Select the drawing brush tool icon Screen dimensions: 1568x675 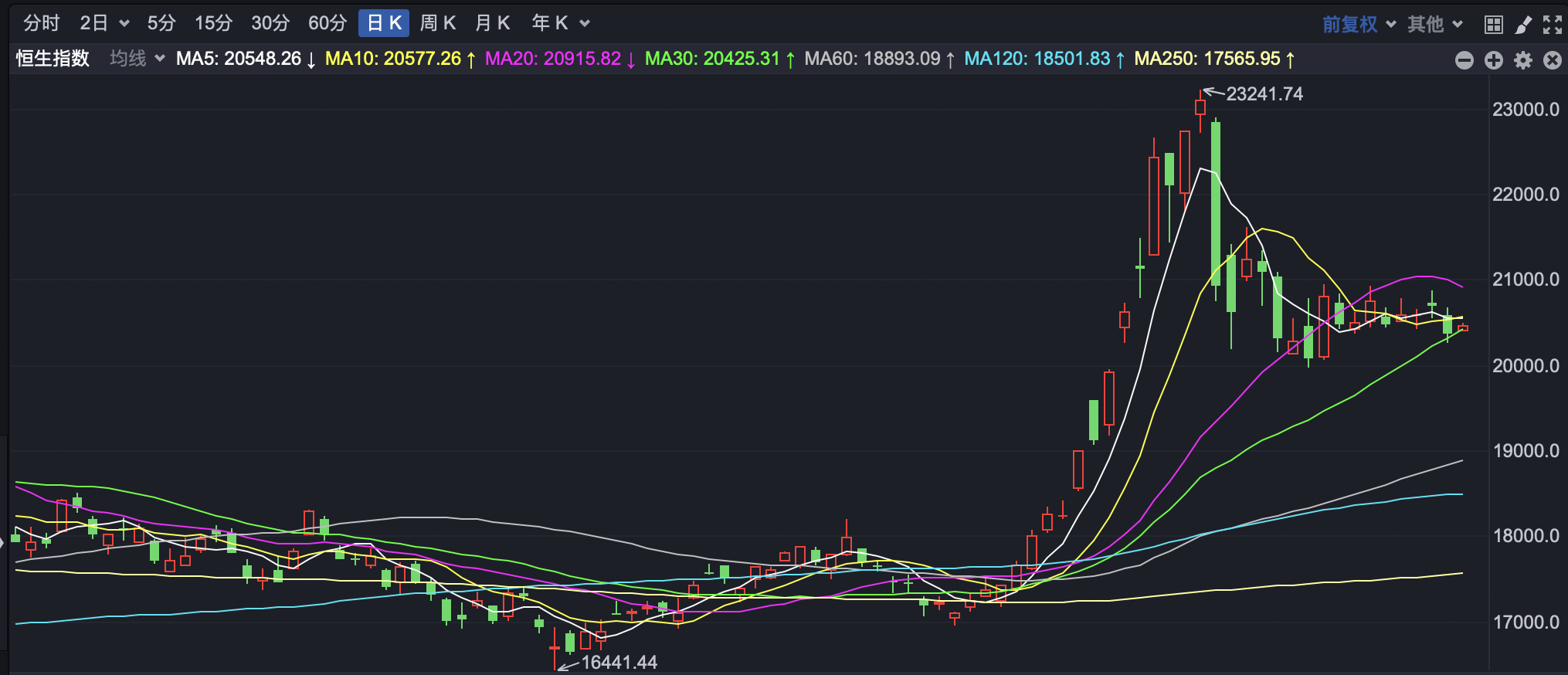(1523, 25)
